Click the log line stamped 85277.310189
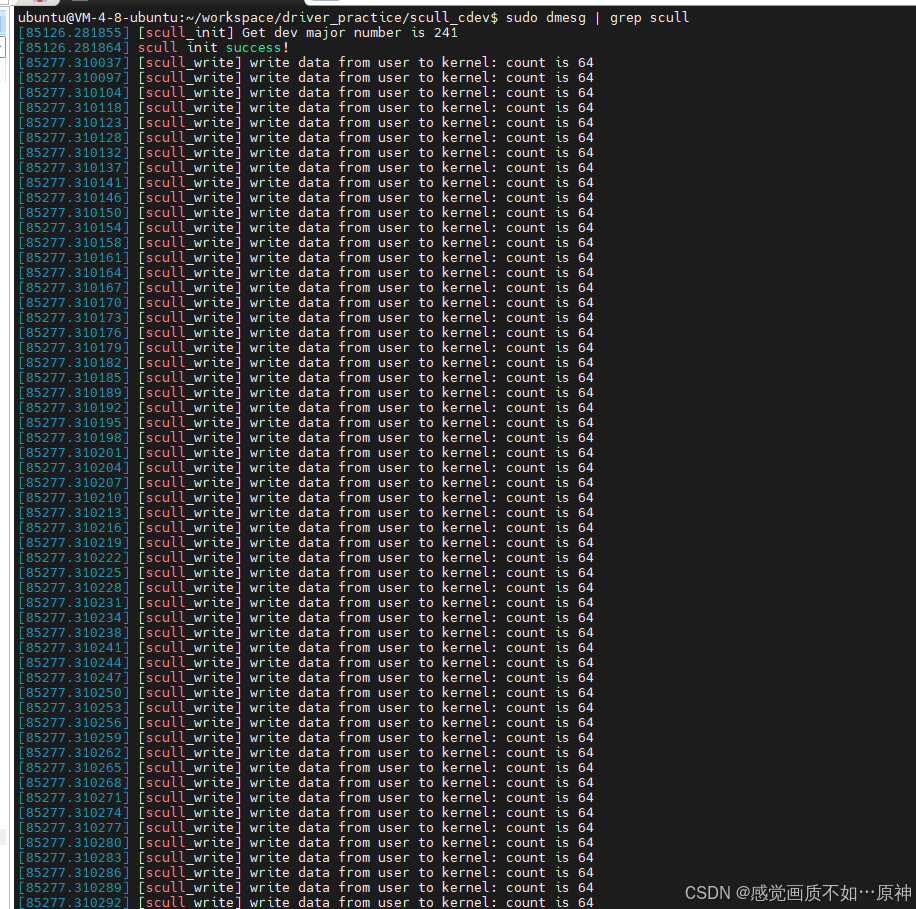The height and width of the screenshot is (909, 916). pyautogui.click(x=306, y=393)
